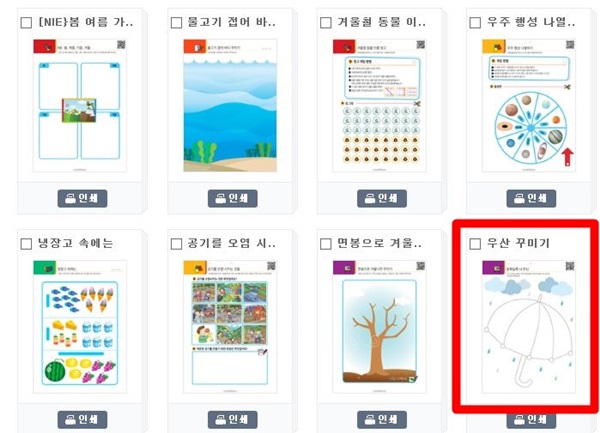
Task: Click 인쇄 below the space planets worksheet
Action: [x=531, y=198]
